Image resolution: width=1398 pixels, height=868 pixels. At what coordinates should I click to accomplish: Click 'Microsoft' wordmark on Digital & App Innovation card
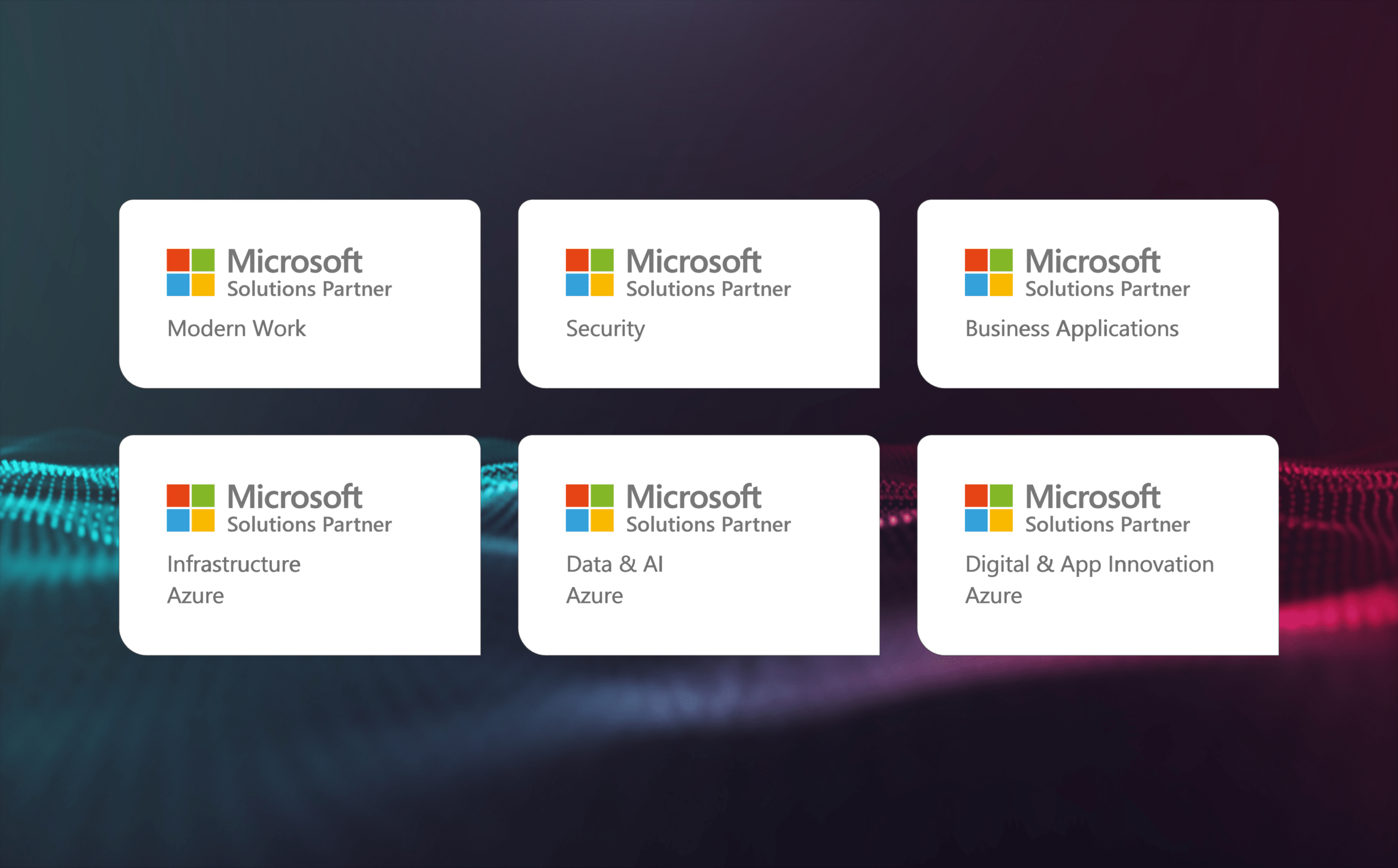(x=1093, y=497)
